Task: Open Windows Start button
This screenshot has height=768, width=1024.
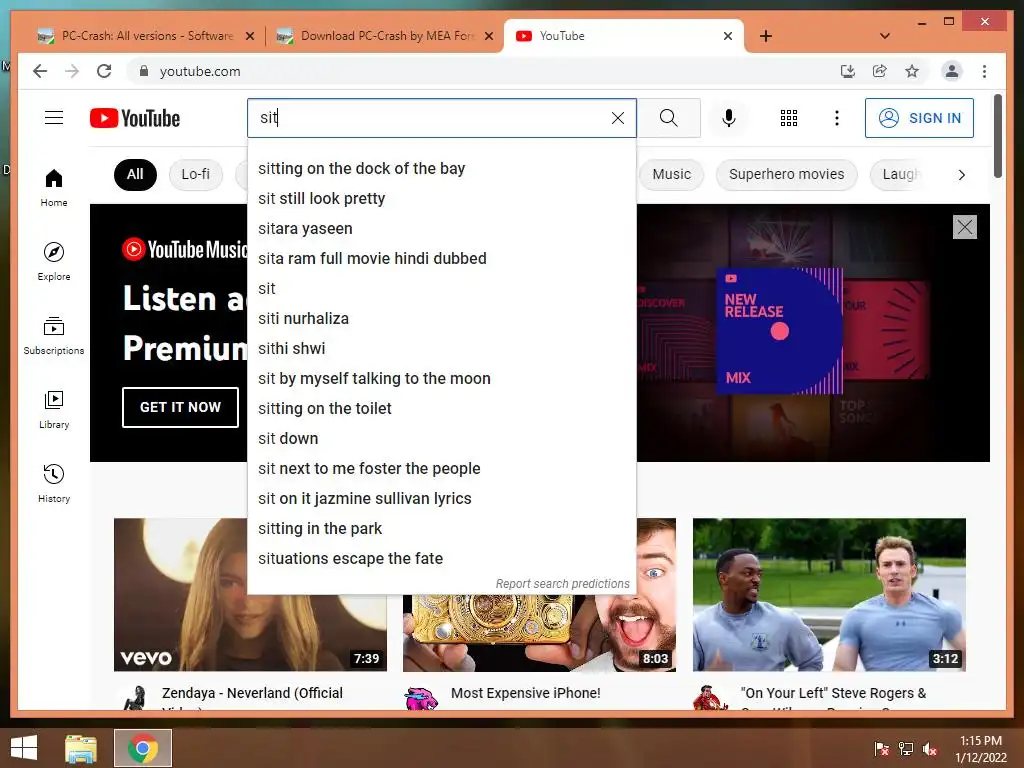Action: pos(24,748)
